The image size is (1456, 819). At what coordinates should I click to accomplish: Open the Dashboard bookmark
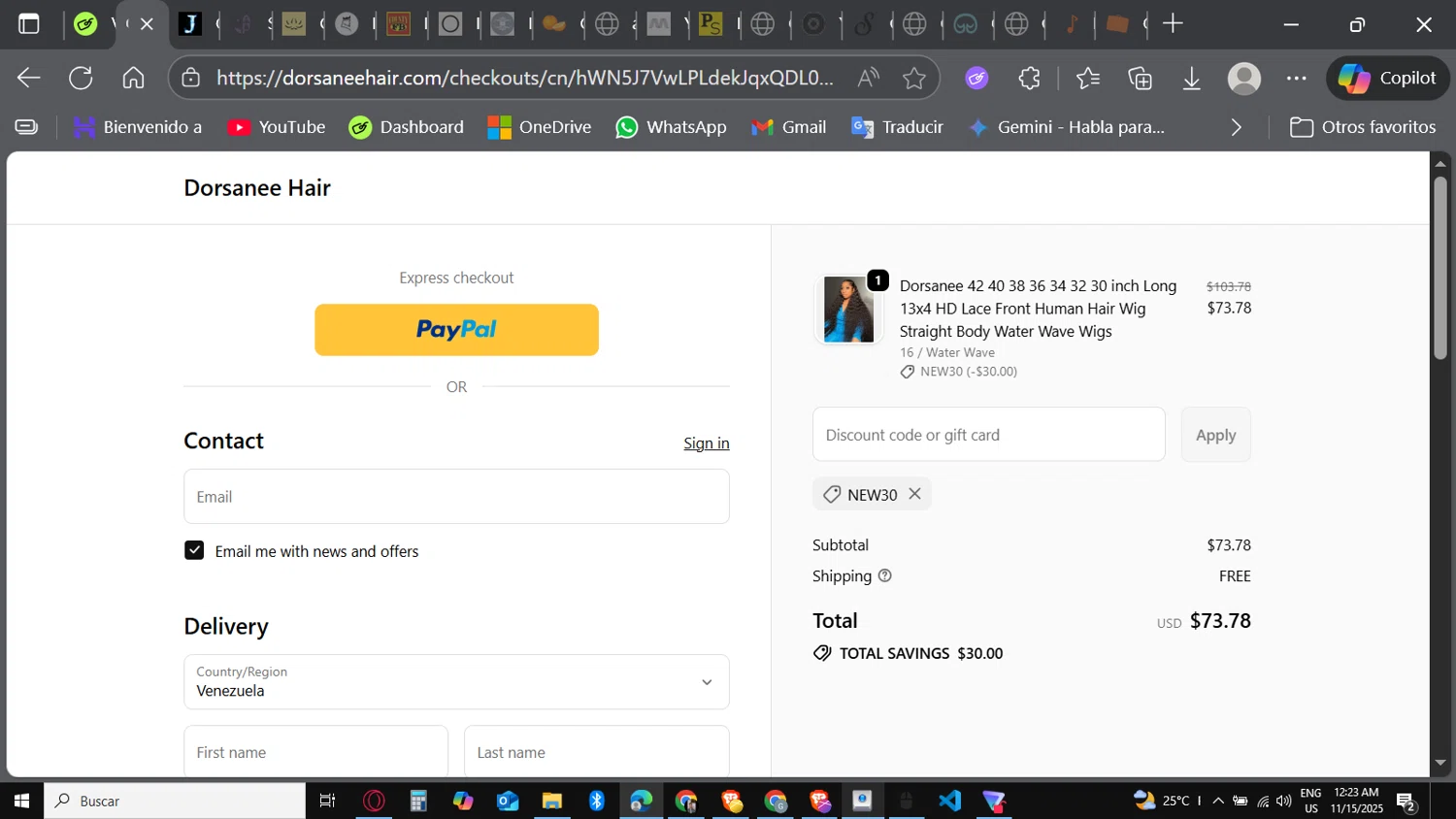click(x=407, y=127)
